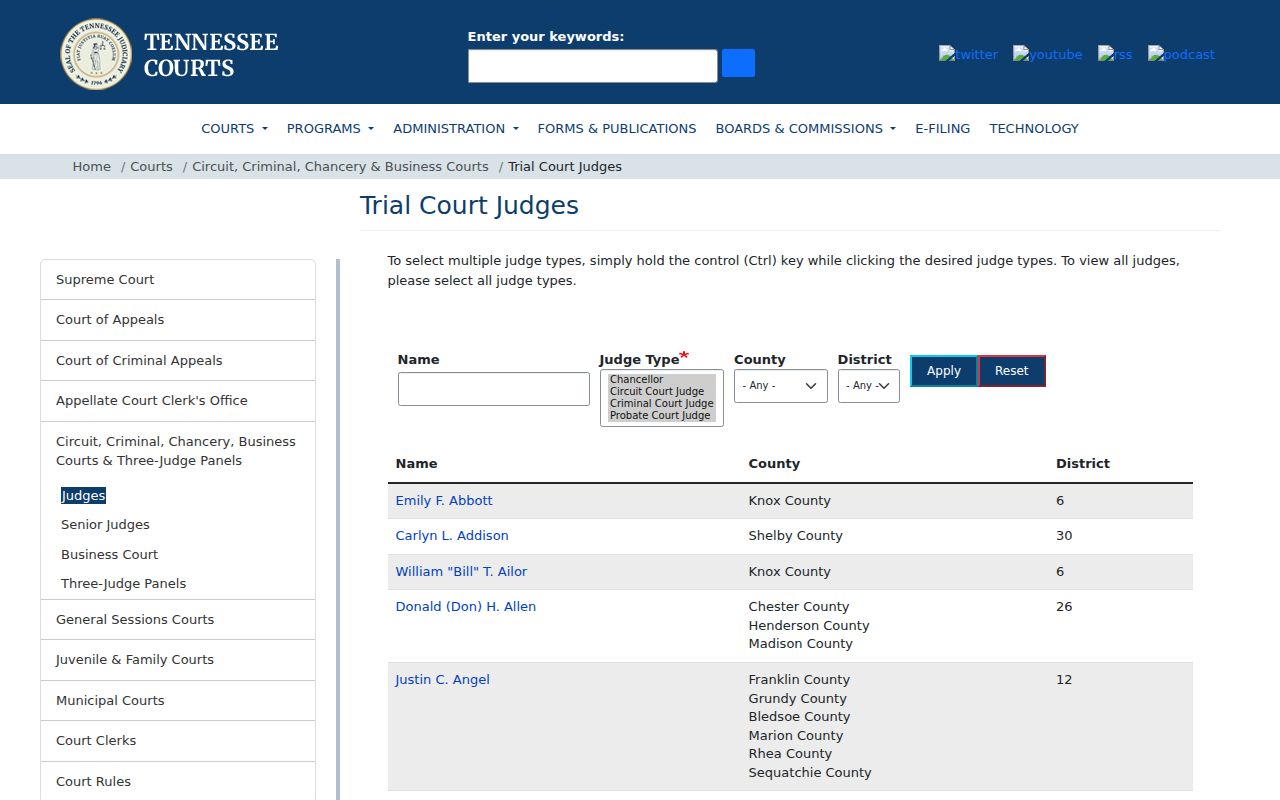Open the Forms & Publications menu item
This screenshot has height=800, width=1280.
pyautogui.click(x=617, y=128)
